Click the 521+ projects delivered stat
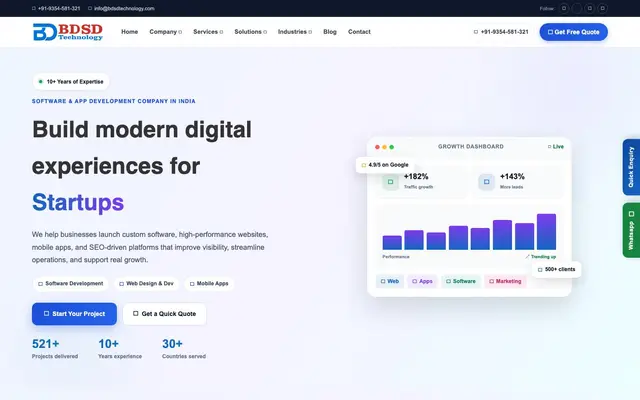Image resolution: width=640 pixels, height=400 pixels. tap(55, 349)
